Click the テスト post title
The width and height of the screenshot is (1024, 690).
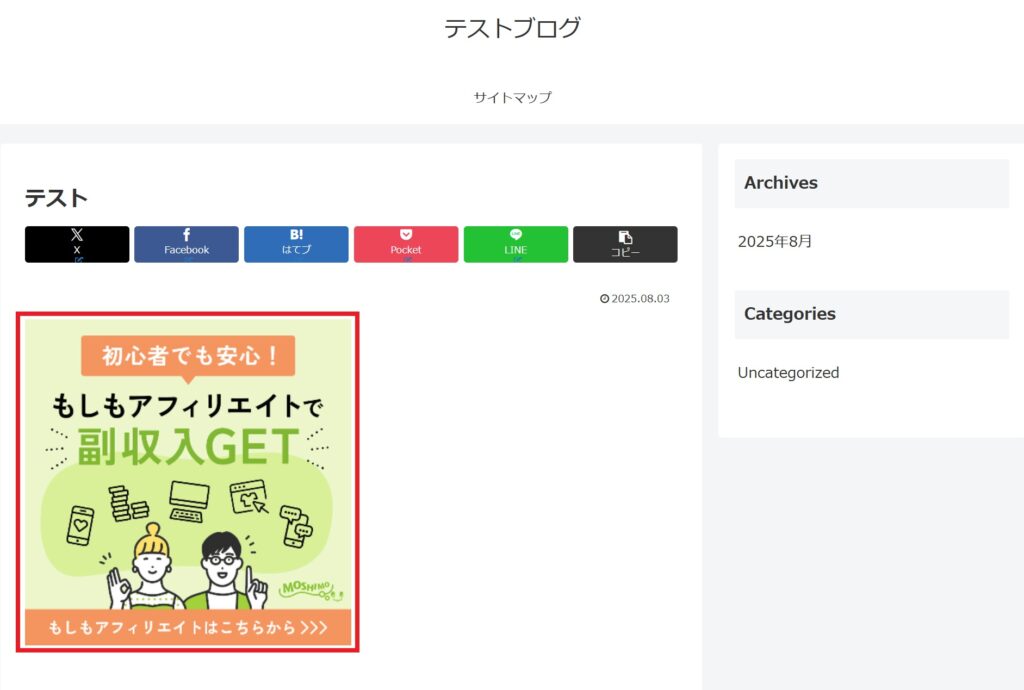tap(56, 198)
